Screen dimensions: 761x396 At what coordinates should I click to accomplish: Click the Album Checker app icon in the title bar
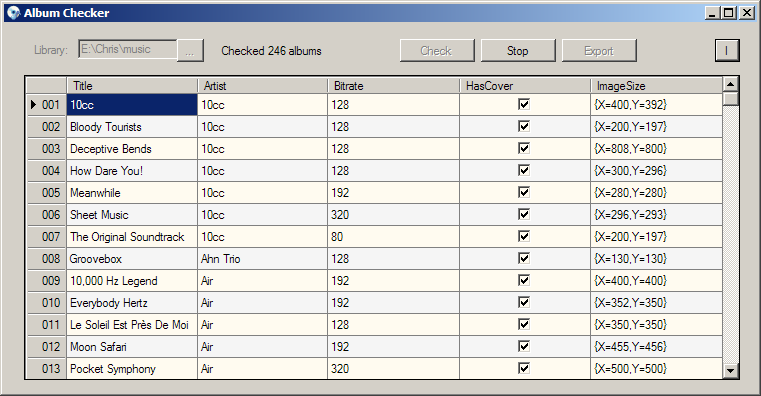(x=14, y=13)
